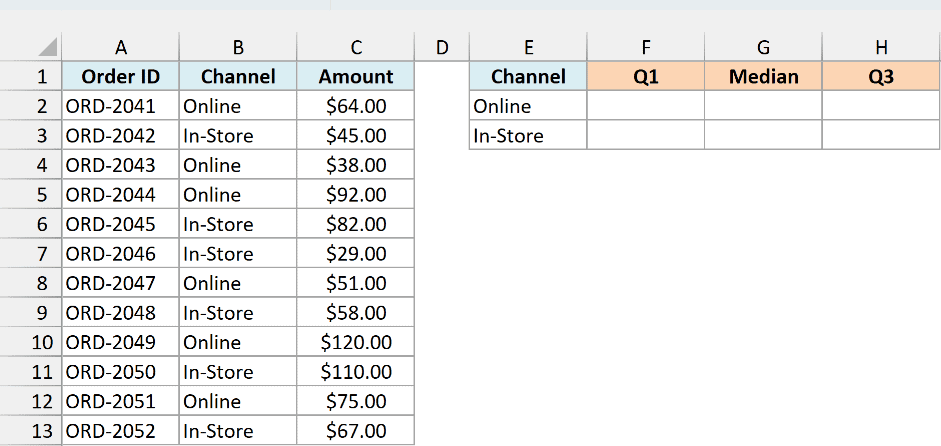This screenshot has height=446, width=941.
Task: Select empty Median cell for Online
Action: pos(763,106)
